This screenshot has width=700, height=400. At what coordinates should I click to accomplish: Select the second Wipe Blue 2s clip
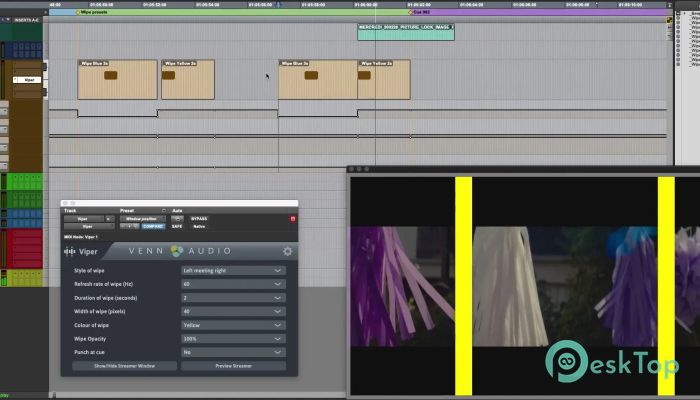click(x=318, y=79)
